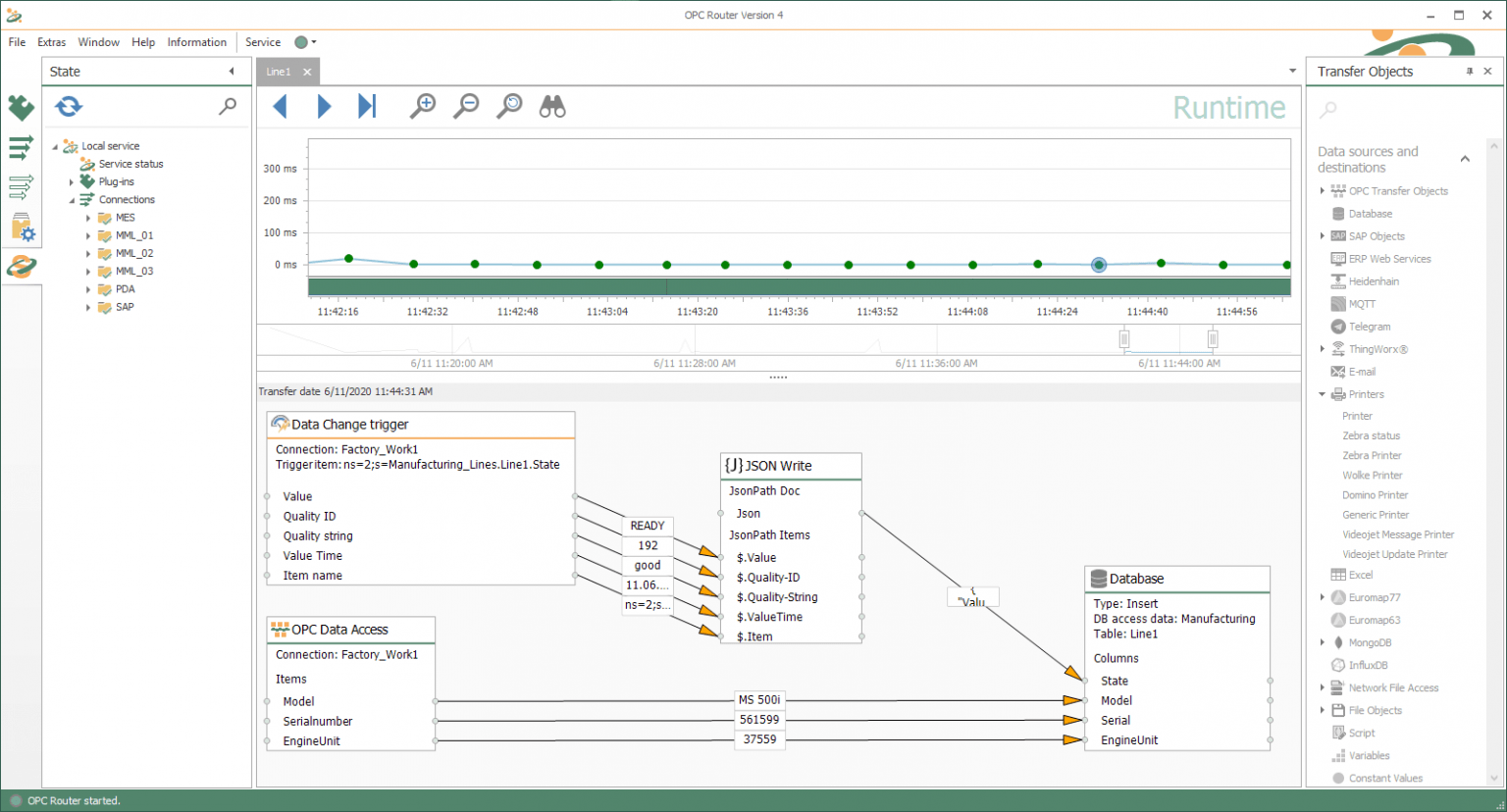
Task: Open search with the binoculars icon
Action: 552,106
